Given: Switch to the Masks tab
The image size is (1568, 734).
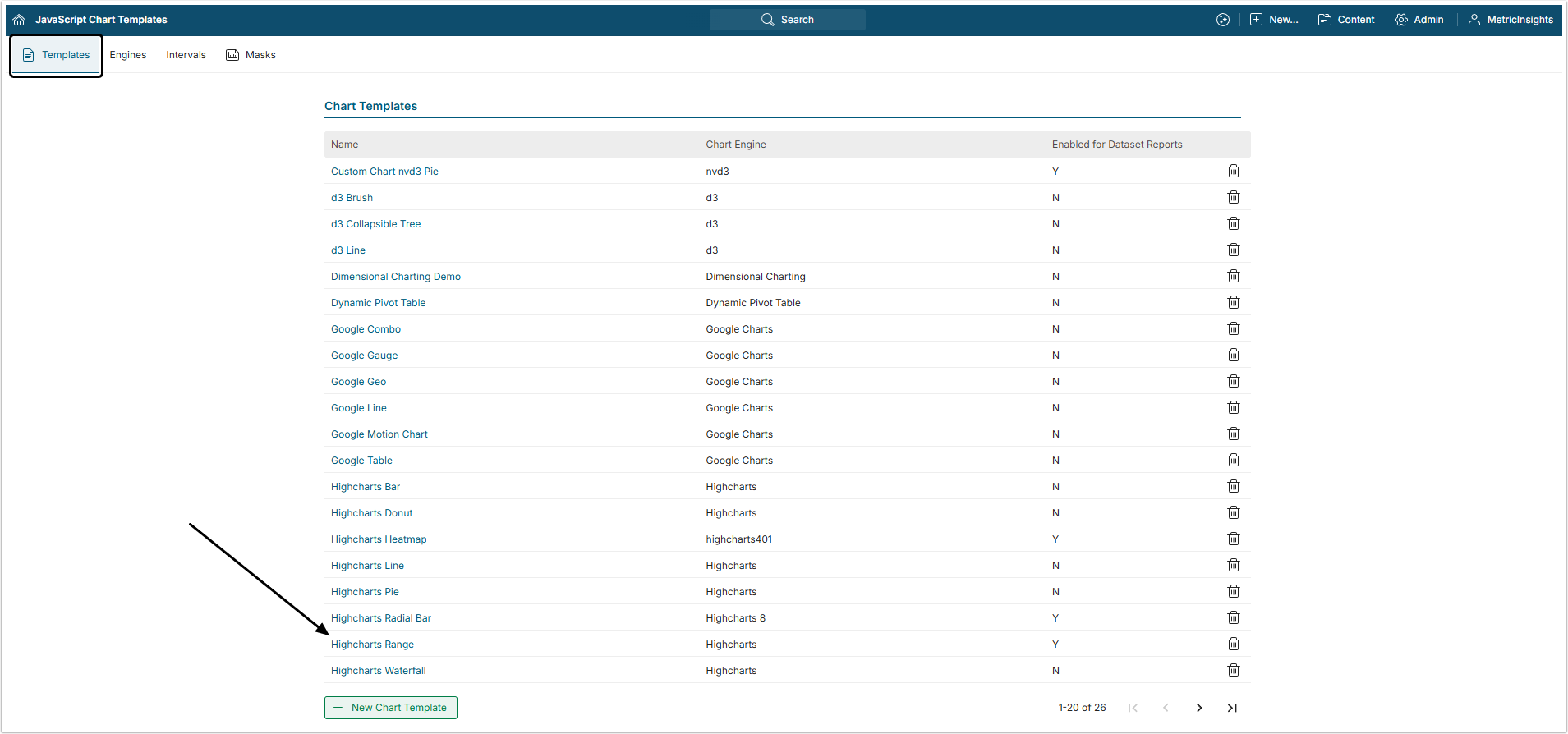Looking at the screenshot, I should pos(251,55).
